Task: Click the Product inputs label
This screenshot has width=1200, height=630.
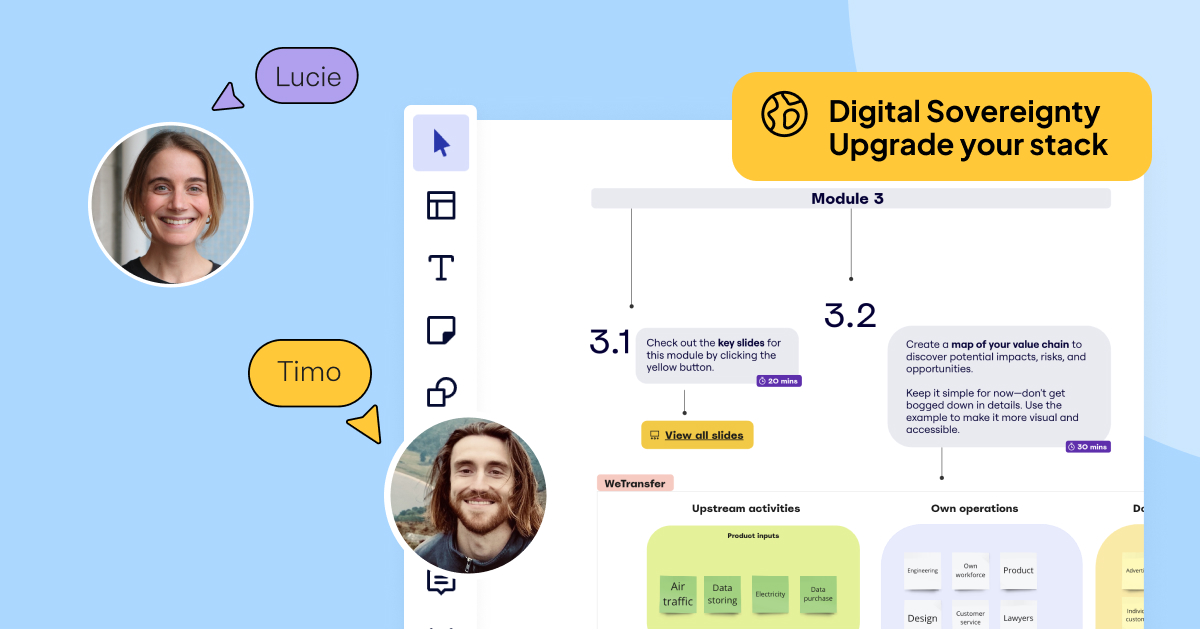Action: pyautogui.click(x=753, y=535)
